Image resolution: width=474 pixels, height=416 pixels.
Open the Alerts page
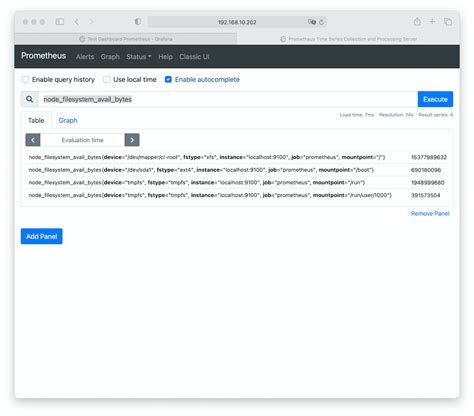point(85,57)
